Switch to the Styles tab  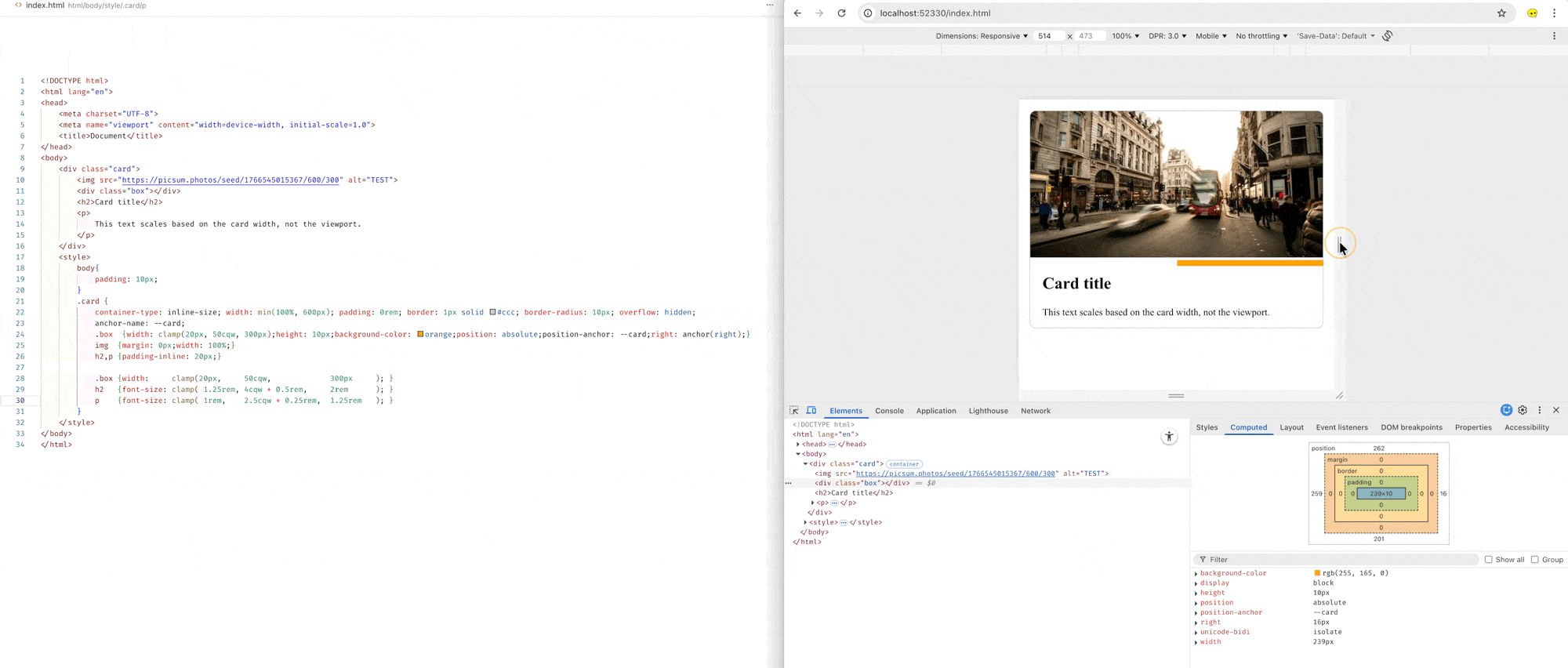pos(1207,427)
